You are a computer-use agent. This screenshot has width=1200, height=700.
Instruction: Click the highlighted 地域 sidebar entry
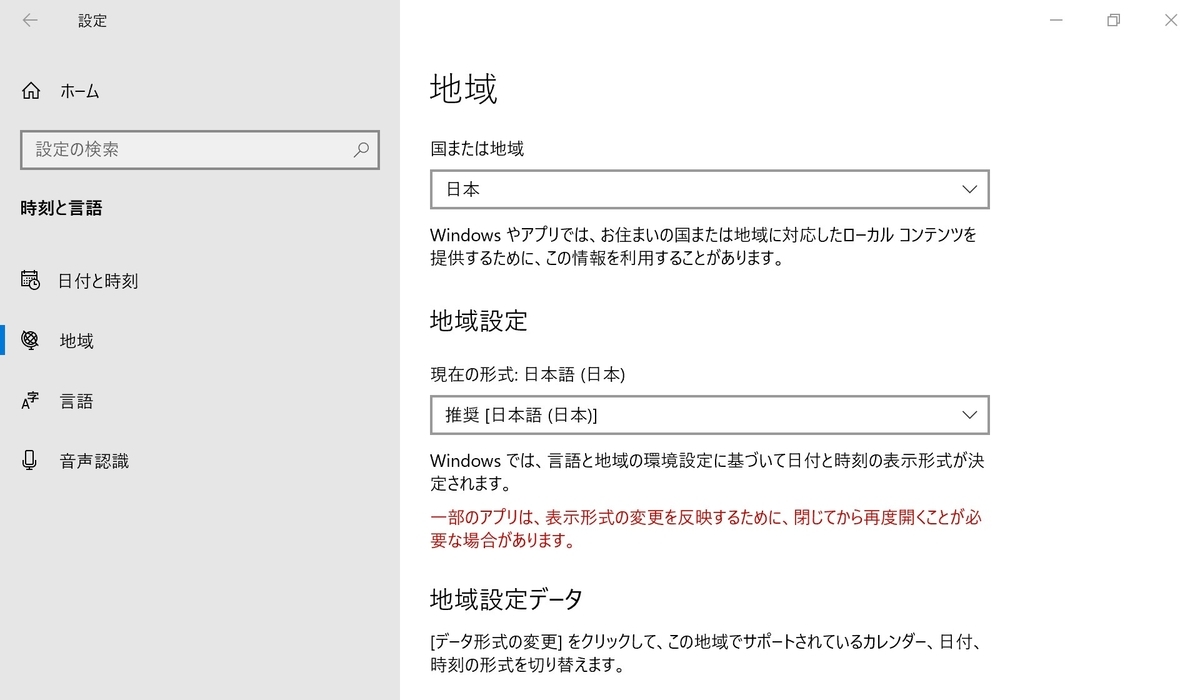pos(75,340)
